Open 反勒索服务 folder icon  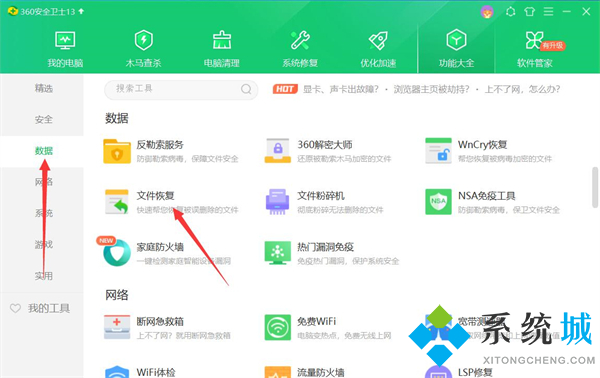[117, 151]
